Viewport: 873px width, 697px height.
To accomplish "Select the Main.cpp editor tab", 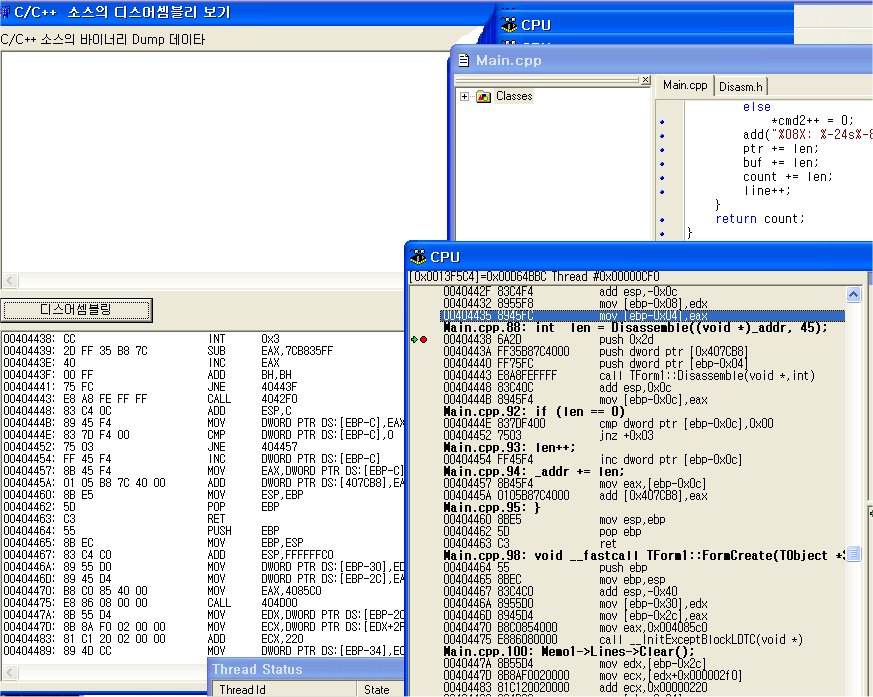I will coord(685,85).
